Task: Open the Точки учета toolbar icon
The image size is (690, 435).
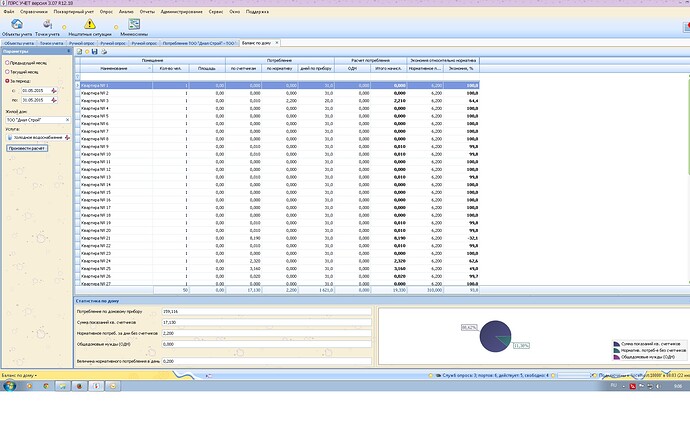Action: [x=47, y=27]
